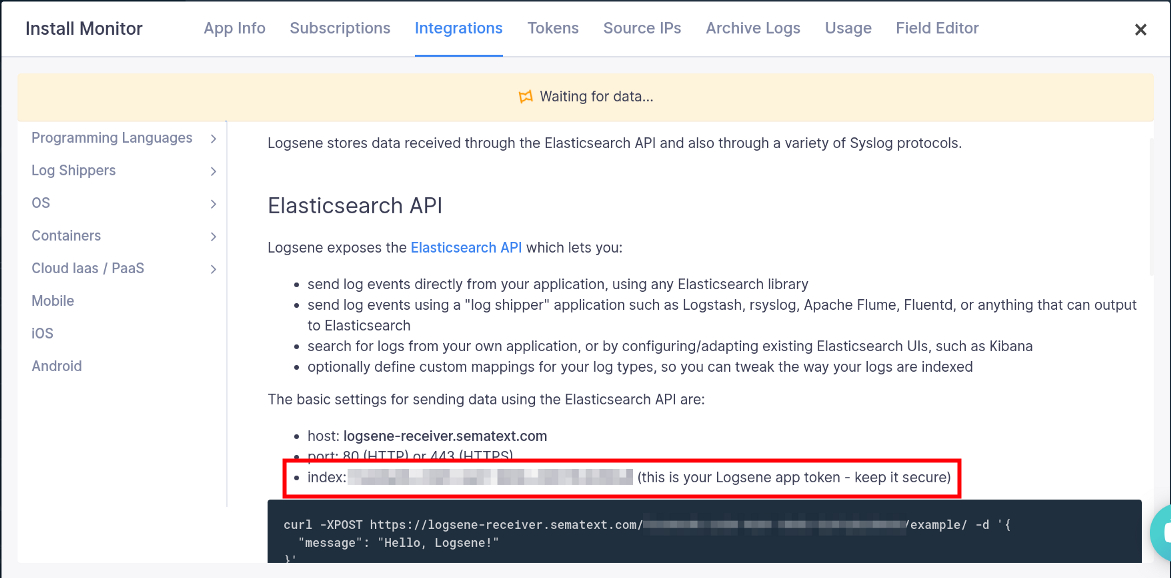The width and height of the screenshot is (1171, 578).
Task: Open the Field Editor tab
Action: click(x=937, y=28)
